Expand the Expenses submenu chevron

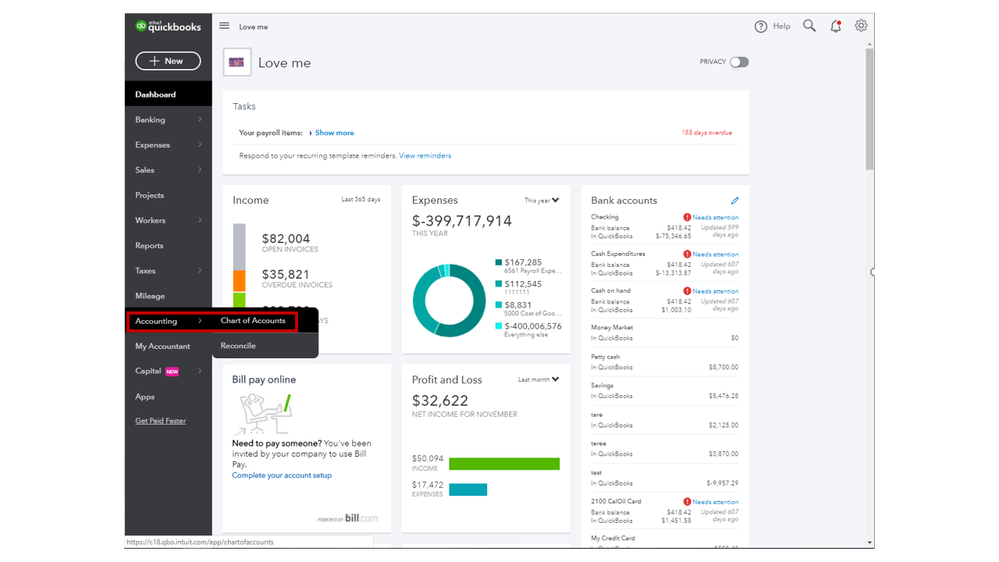point(200,145)
